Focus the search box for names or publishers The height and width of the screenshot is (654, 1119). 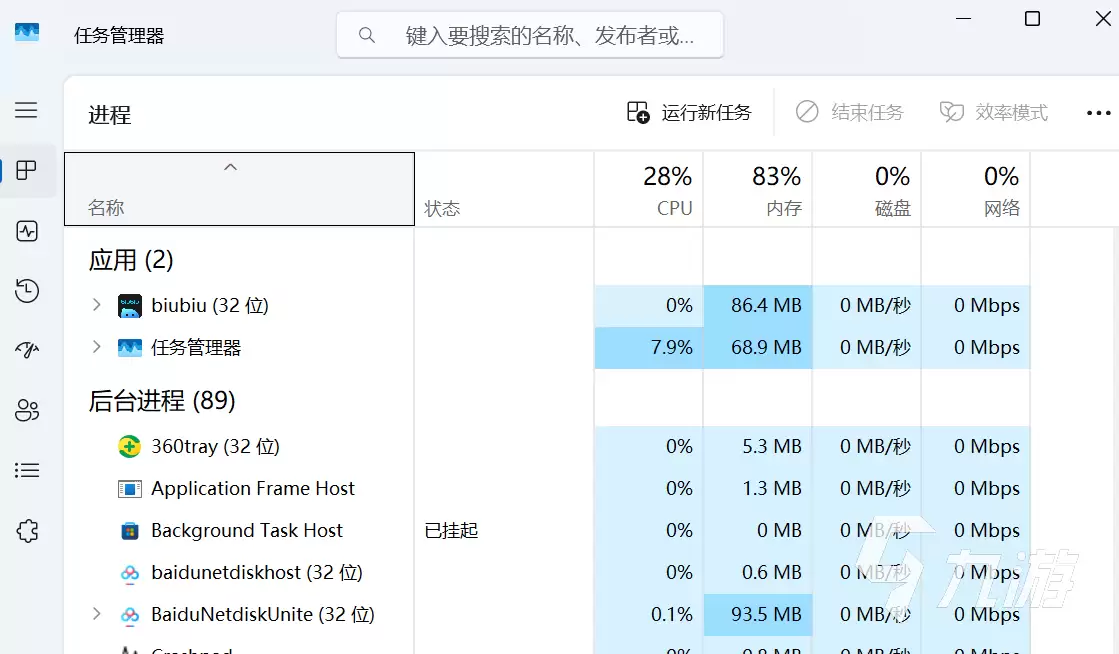[530, 34]
